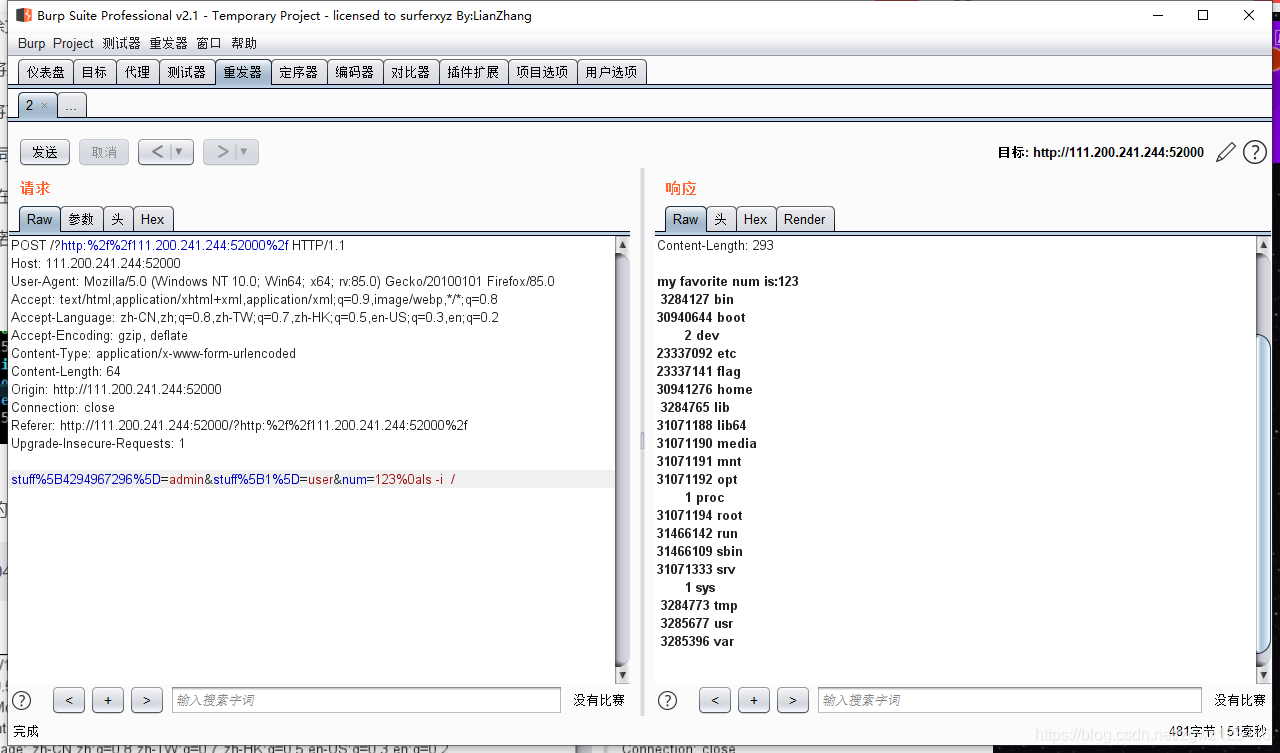
Task: Click the '23337141 flag' response line
Action: [699, 371]
